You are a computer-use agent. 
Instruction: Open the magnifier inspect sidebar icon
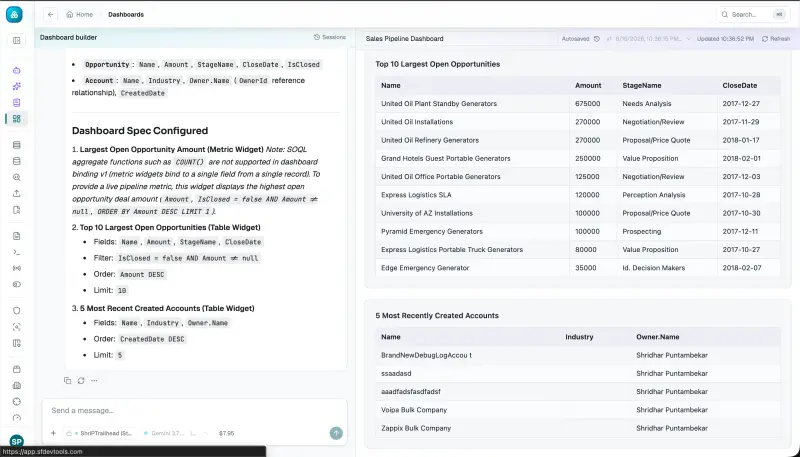tap(17, 177)
